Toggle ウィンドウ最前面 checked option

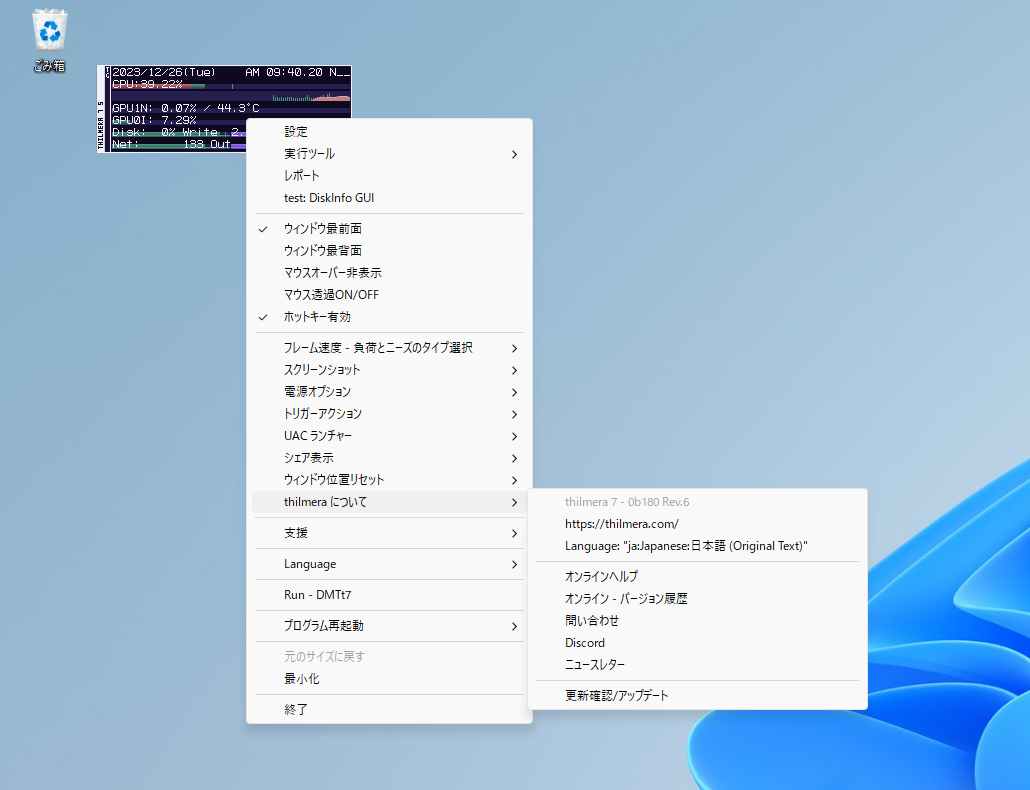(x=389, y=229)
